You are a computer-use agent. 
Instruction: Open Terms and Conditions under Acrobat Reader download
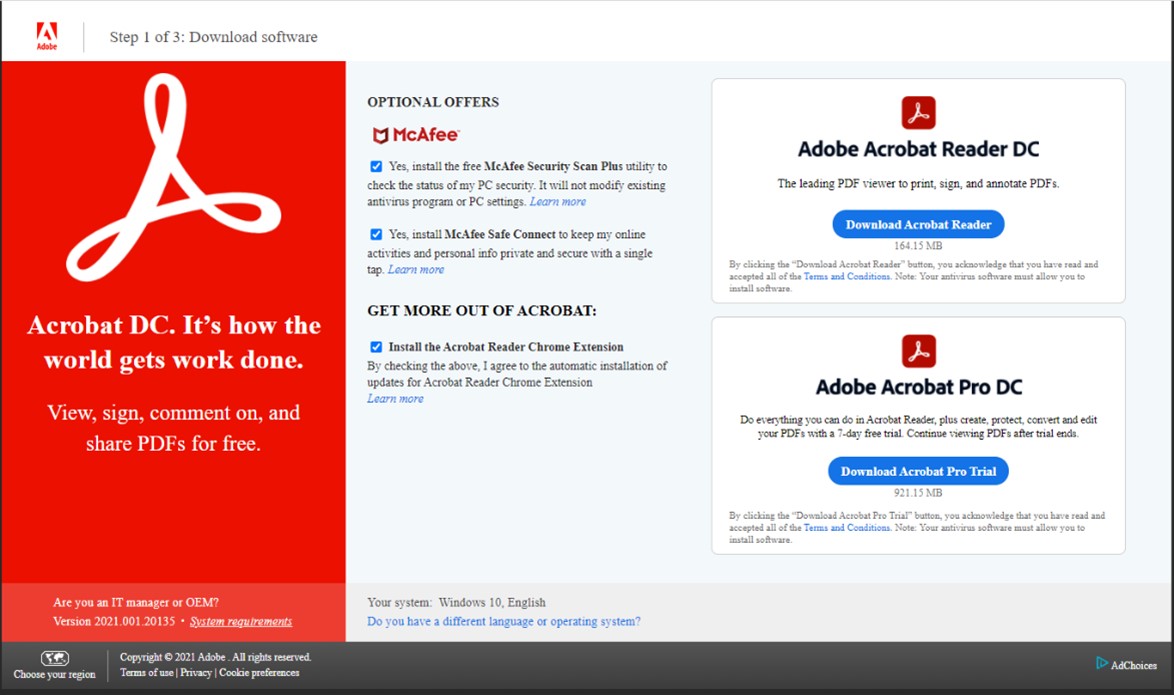click(847, 276)
